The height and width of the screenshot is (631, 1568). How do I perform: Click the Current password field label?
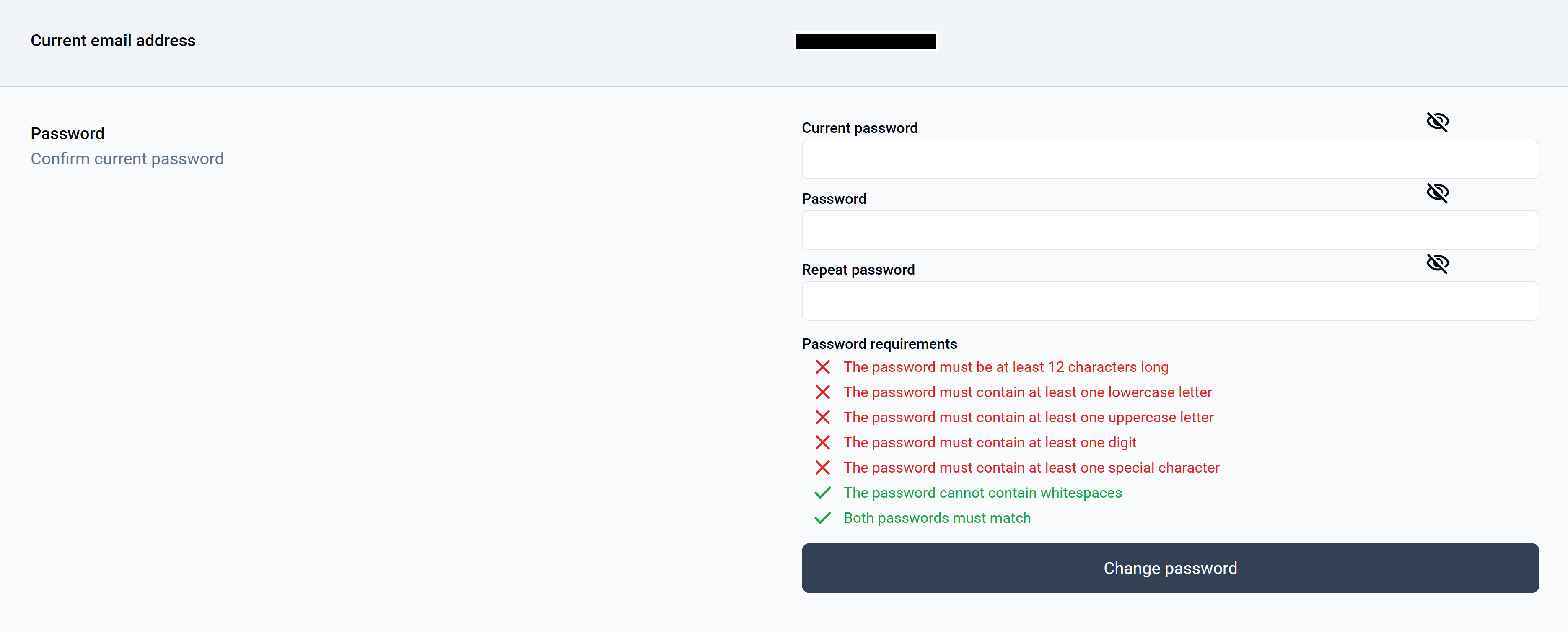pos(859,128)
